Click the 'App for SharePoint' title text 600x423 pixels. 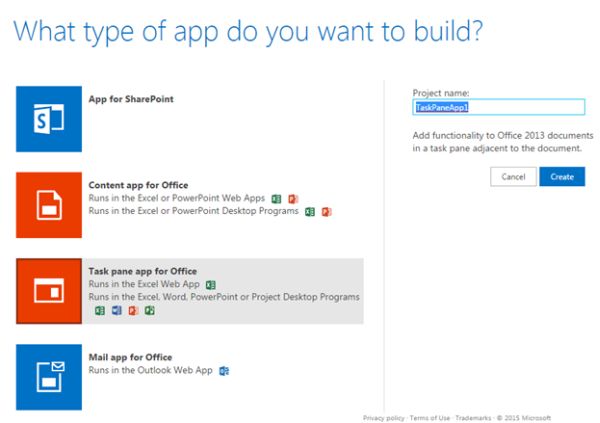click(x=131, y=99)
